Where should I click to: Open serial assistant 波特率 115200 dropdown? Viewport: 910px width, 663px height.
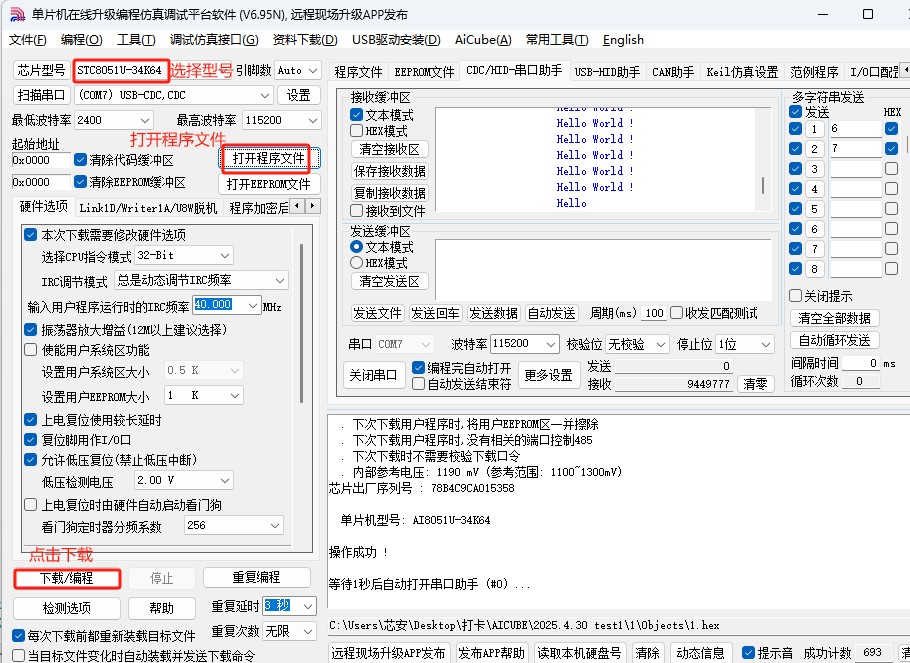(x=525, y=344)
